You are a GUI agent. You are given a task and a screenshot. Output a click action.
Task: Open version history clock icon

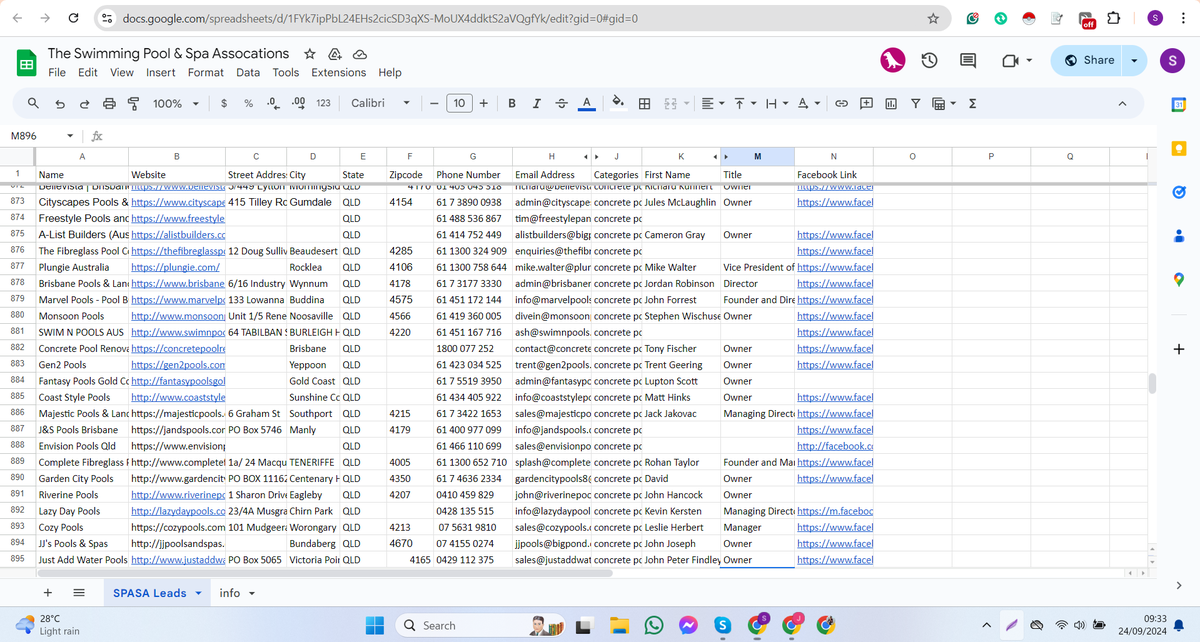click(x=929, y=61)
